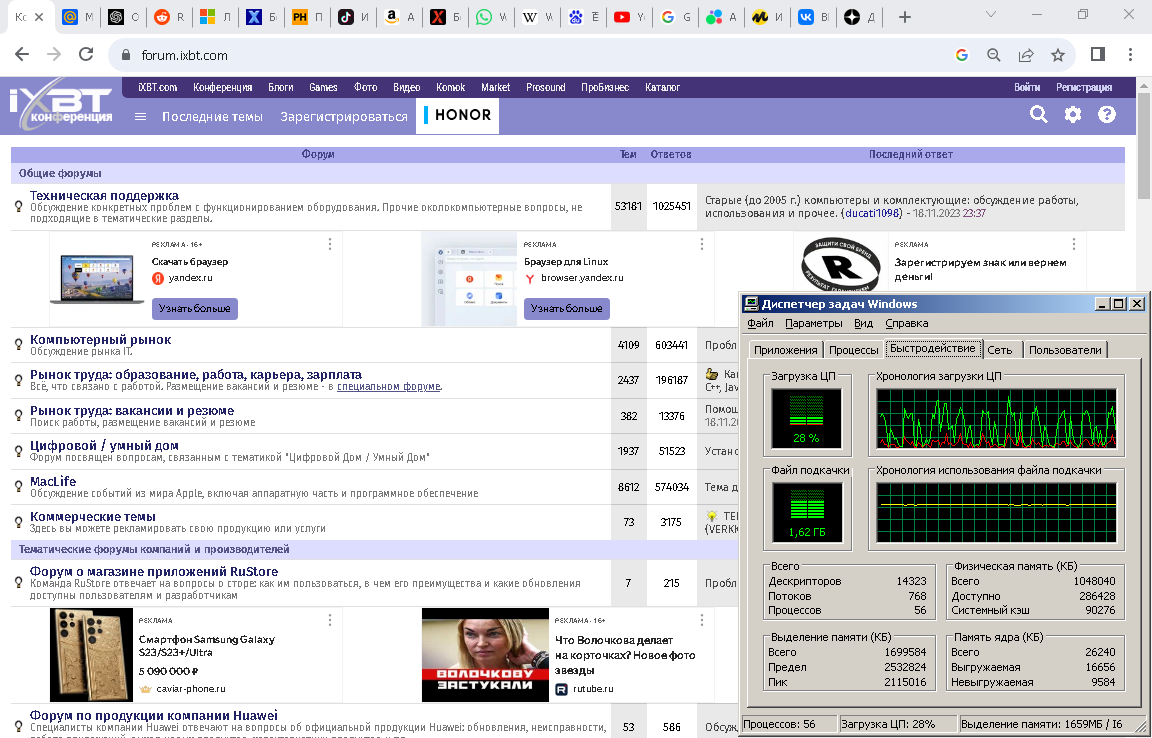Click lightbulb icon beside Техническая поддержка
Image resolution: width=1152 pixels, height=738 pixels.
point(18,206)
